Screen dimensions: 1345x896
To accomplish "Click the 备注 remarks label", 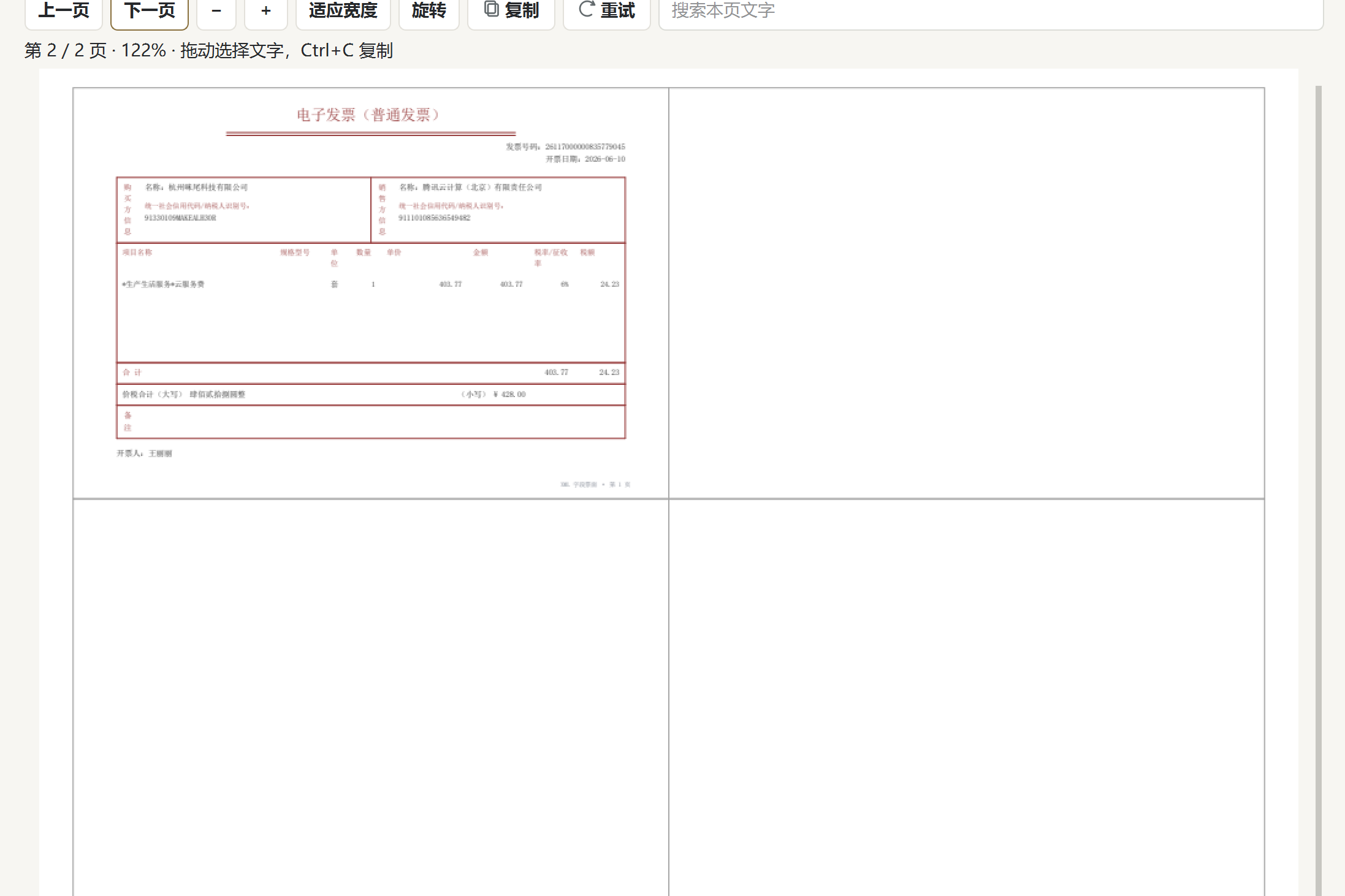I will coord(128,421).
